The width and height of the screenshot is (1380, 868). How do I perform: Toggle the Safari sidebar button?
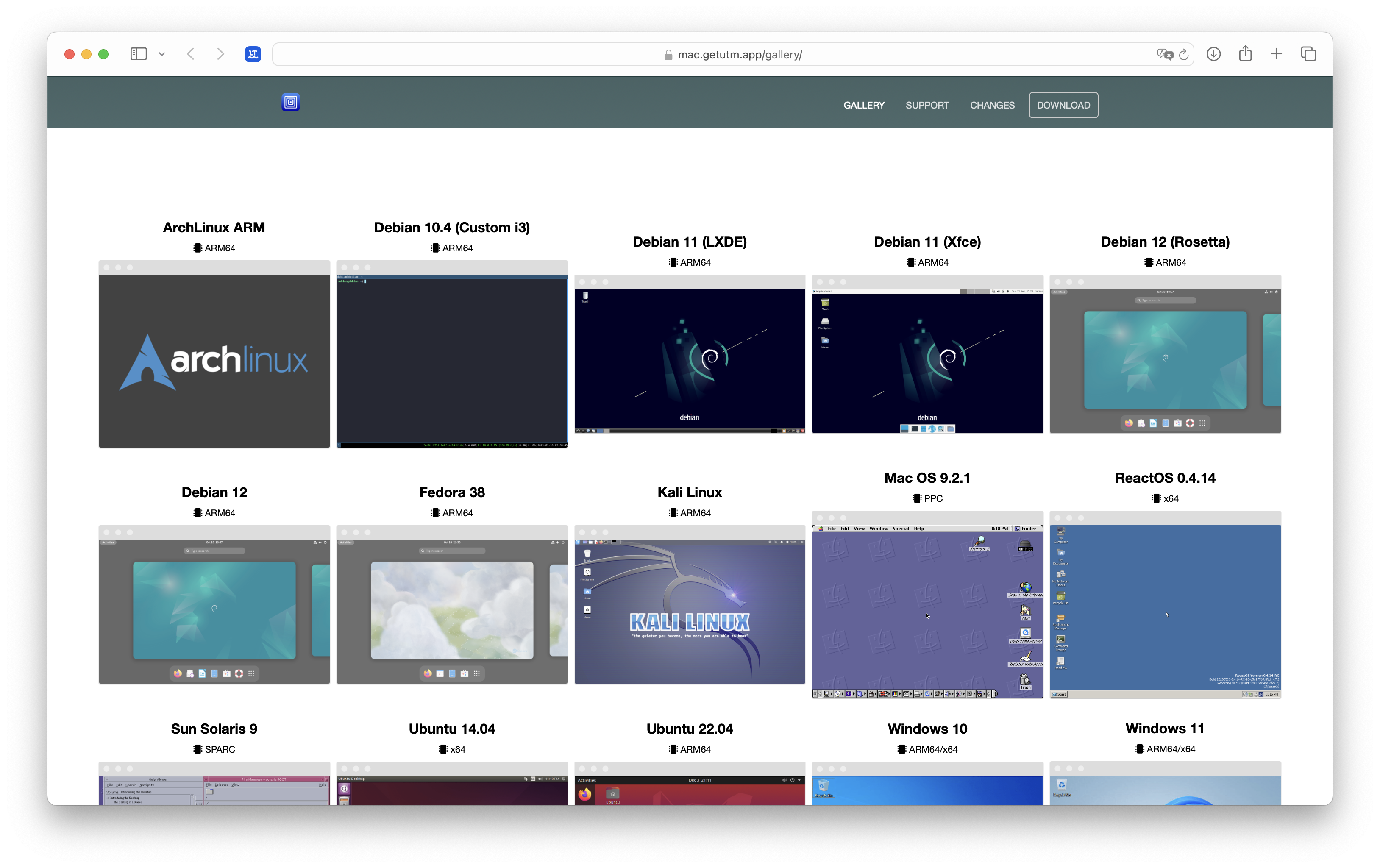coord(138,54)
